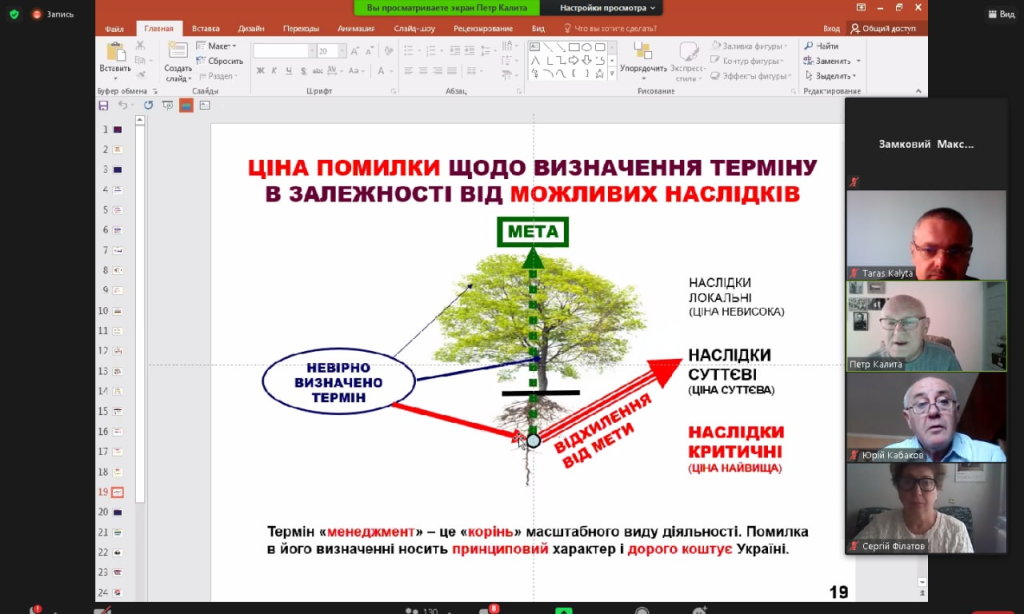Open change case Aa dropdown
Screen dimensions: 1024x614
point(355,71)
